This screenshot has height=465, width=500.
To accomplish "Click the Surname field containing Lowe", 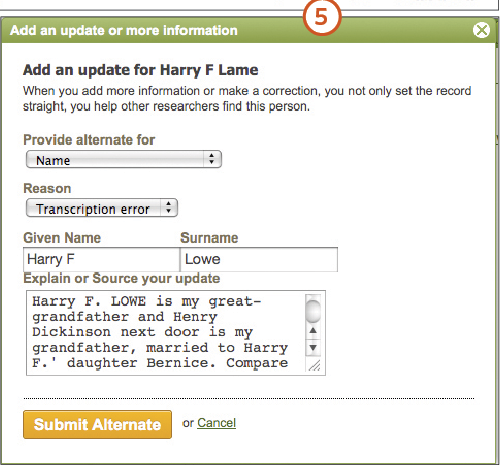I will pyautogui.click(x=259, y=259).
